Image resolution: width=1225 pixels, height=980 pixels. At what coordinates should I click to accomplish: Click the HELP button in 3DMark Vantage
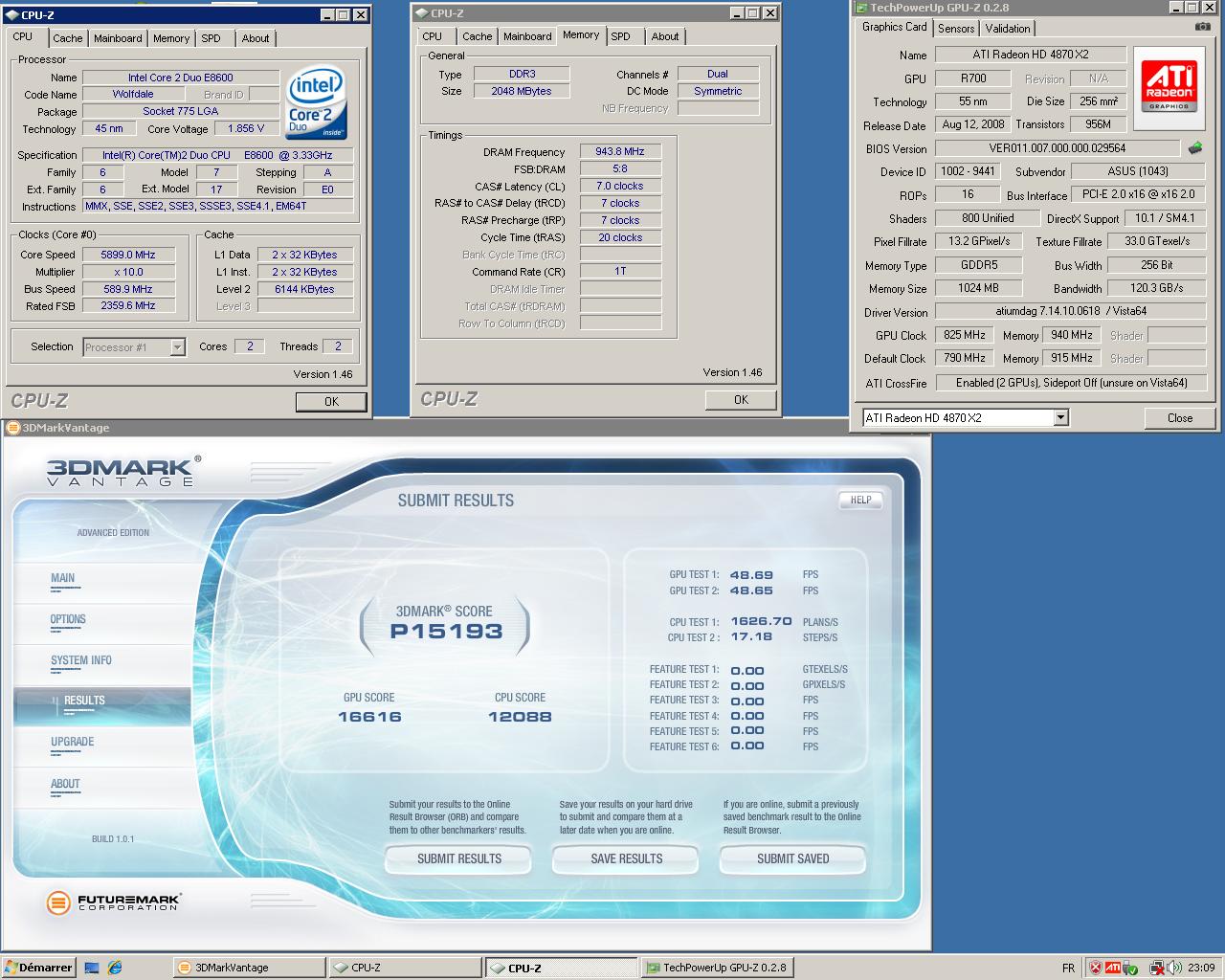860,500
